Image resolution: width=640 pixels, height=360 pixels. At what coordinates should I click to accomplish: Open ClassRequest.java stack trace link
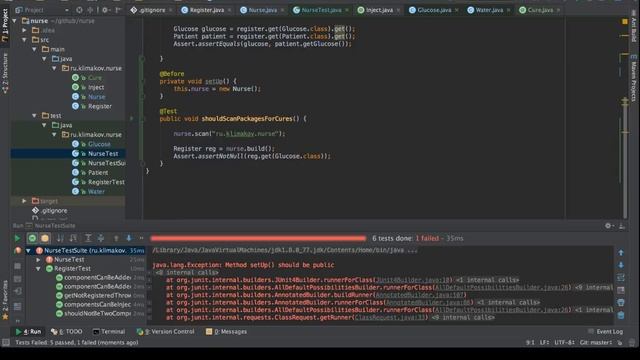tap(389, 318)
